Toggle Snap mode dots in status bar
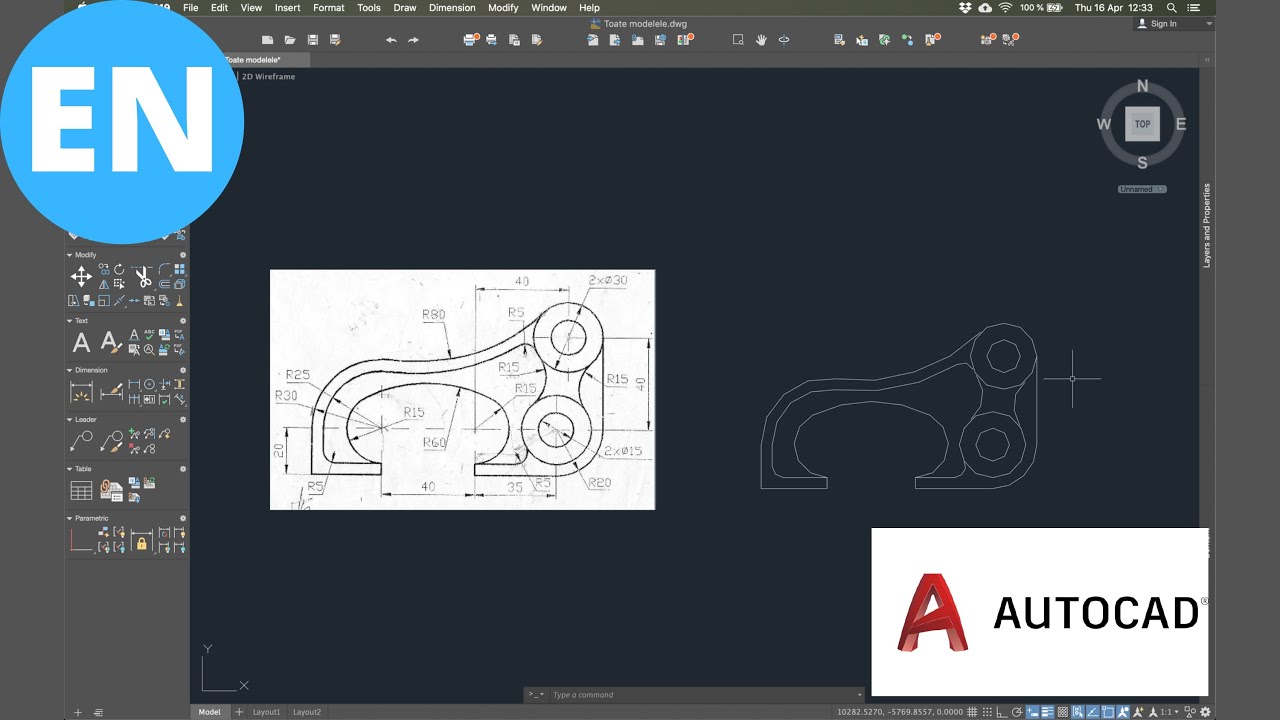1280x720 pixels. (x=987, y=712)
